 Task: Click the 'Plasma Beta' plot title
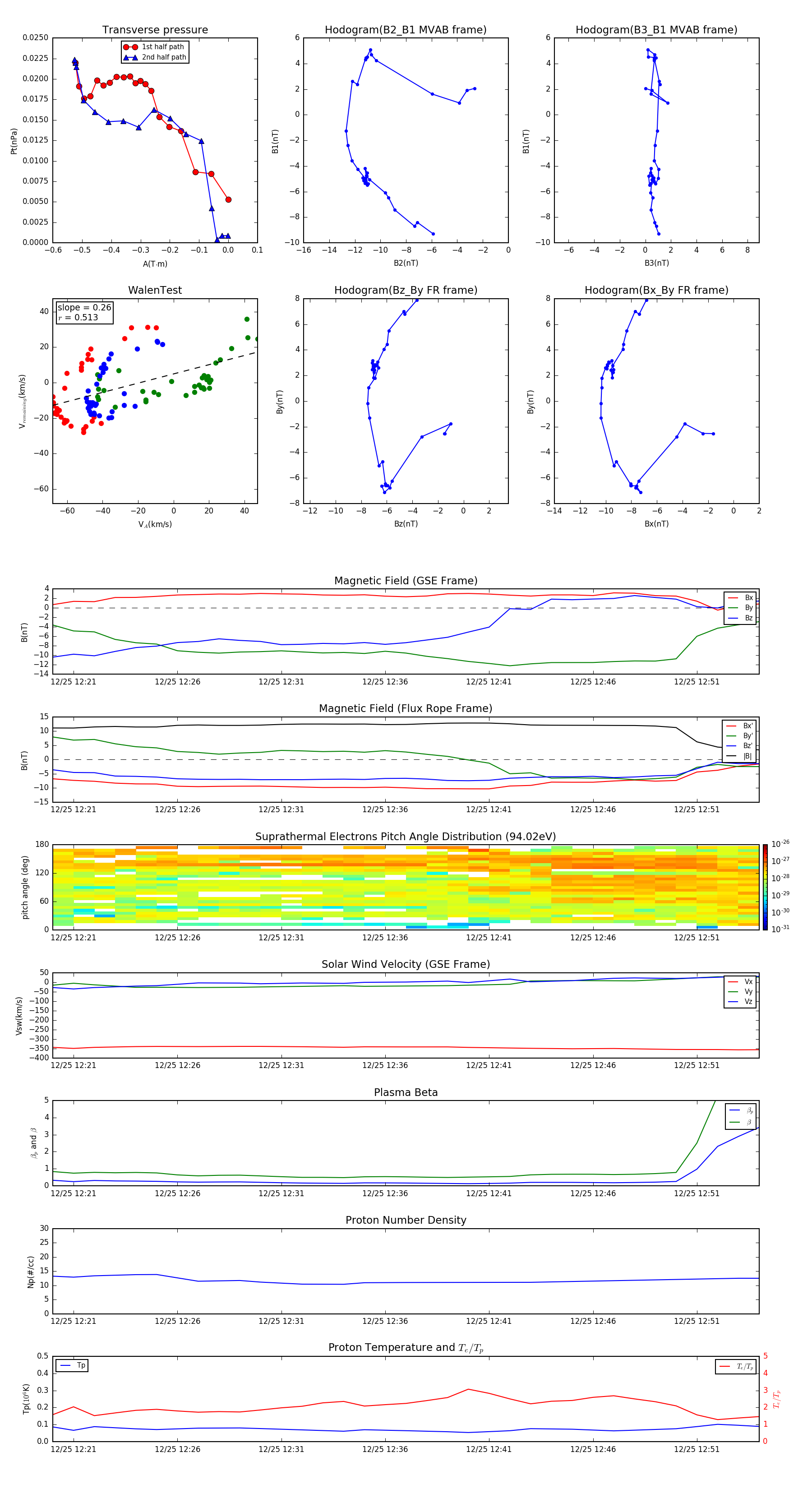pos(406,1093)
